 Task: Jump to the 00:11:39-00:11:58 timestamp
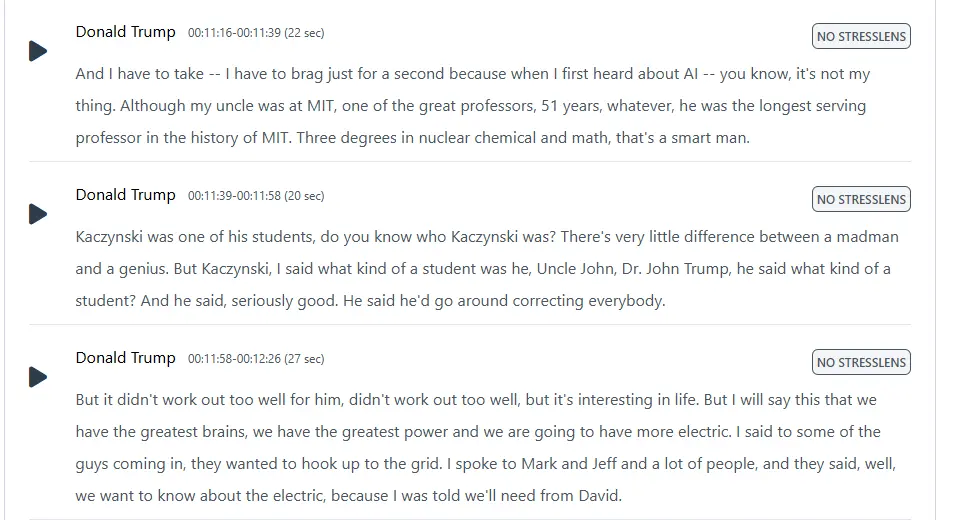[234, 196]
